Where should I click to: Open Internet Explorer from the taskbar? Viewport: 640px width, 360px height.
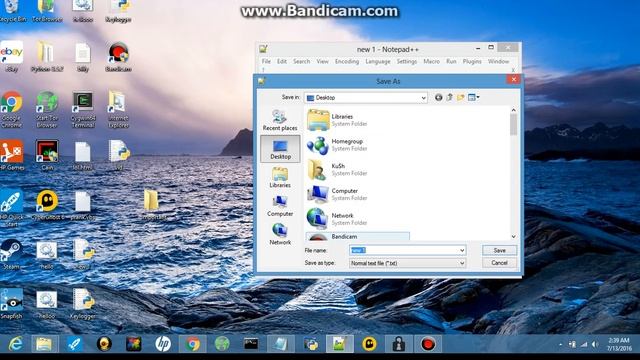point(15,344)
